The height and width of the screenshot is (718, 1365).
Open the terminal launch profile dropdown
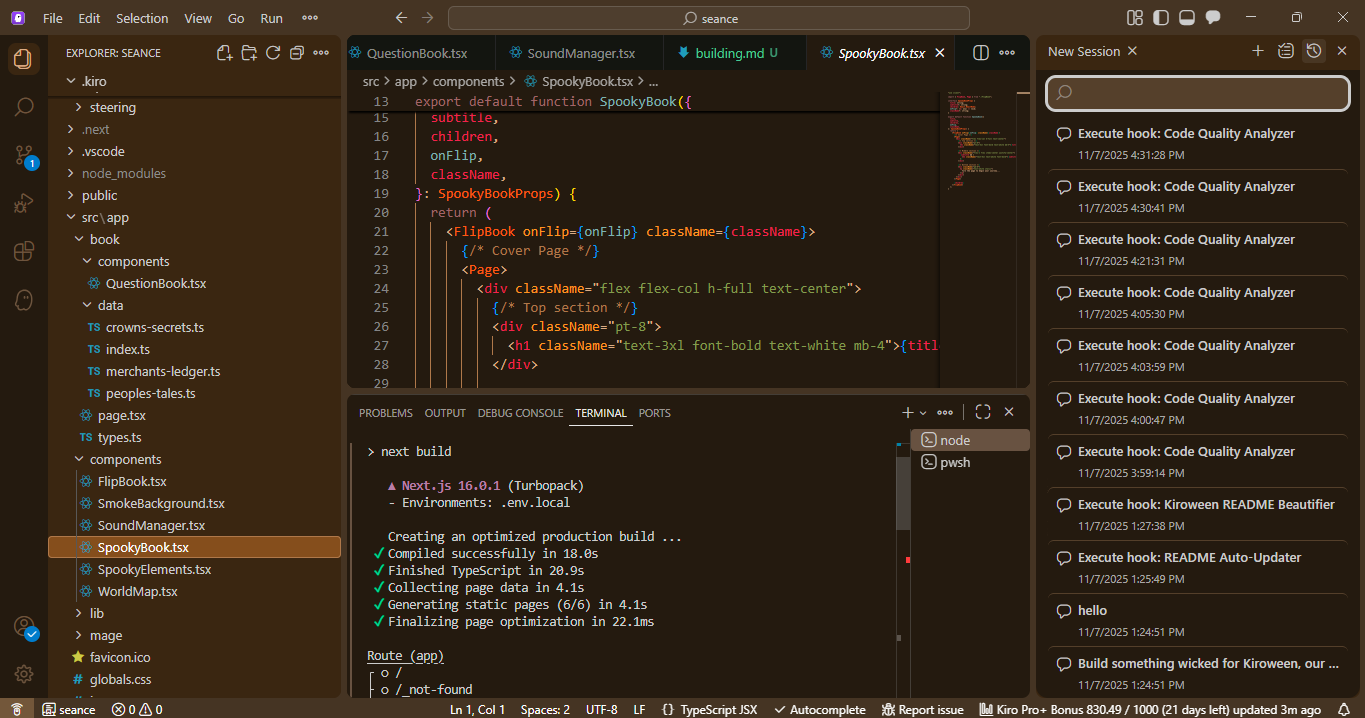[x=923, y=413]
